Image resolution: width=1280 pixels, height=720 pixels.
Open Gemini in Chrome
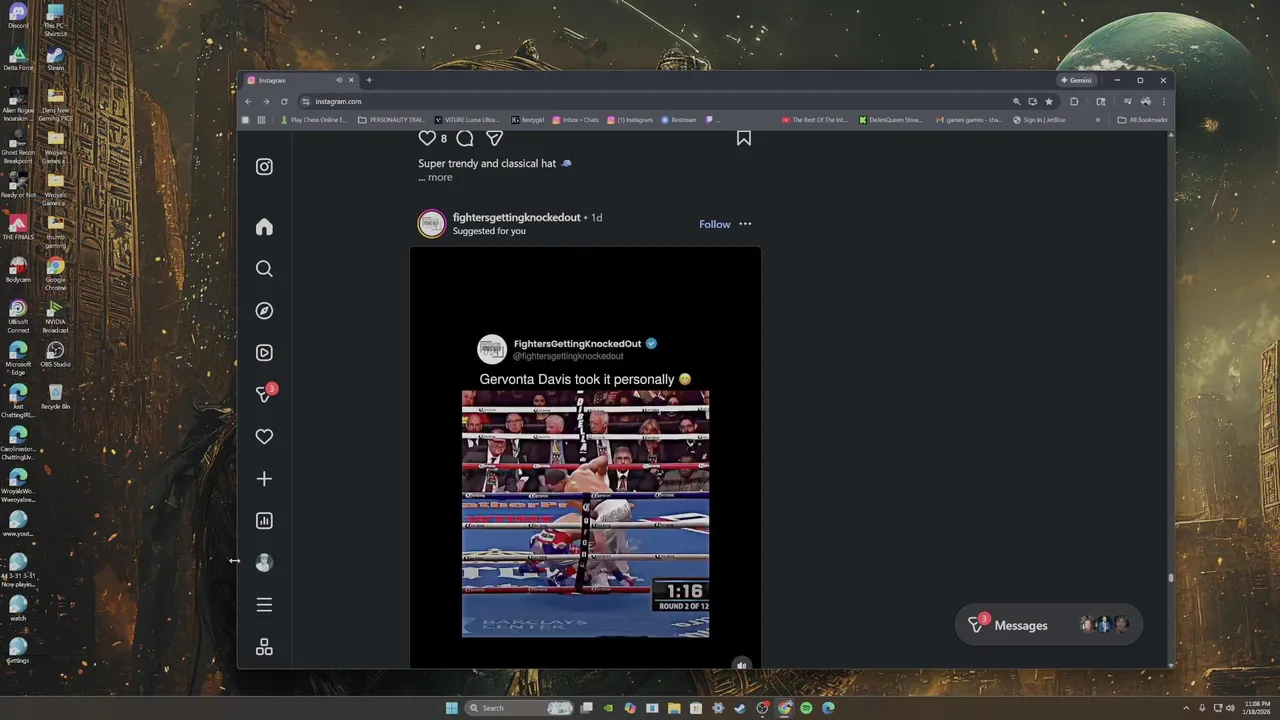tap(1076, 80)
